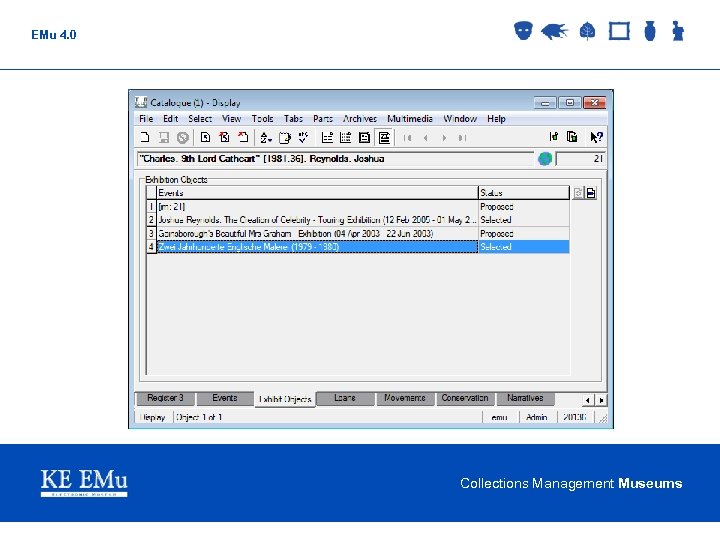The width and height of the screenshot is (720, 540).
Task: Open the Window menu
Action: pyautogui.click(x=460, y=118)
